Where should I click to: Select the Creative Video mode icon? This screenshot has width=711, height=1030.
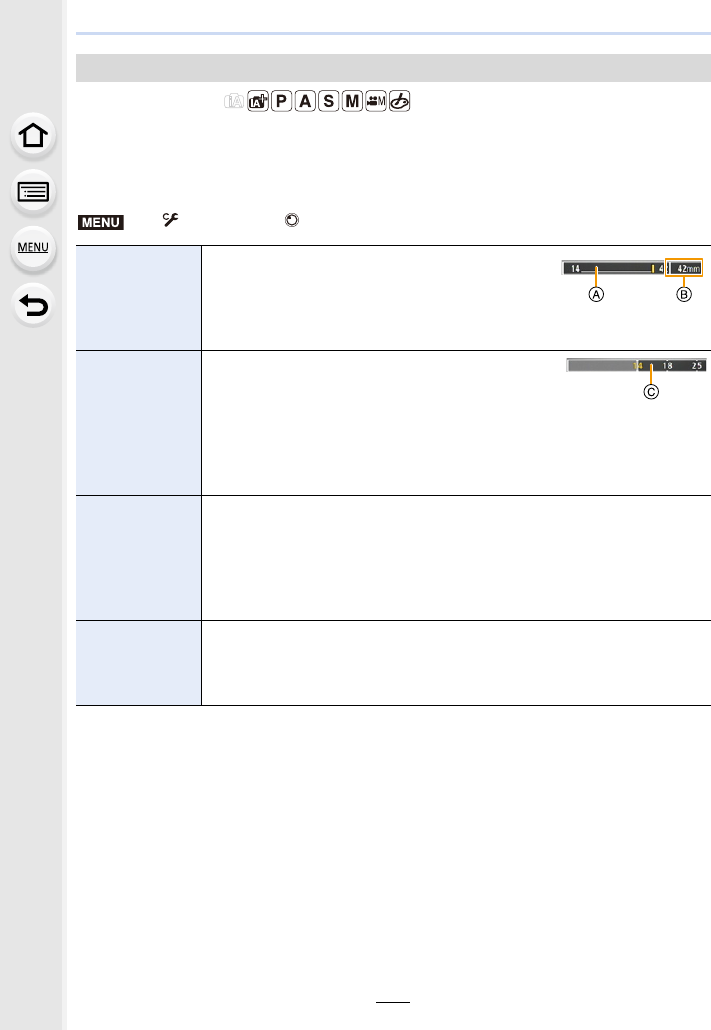376,101
